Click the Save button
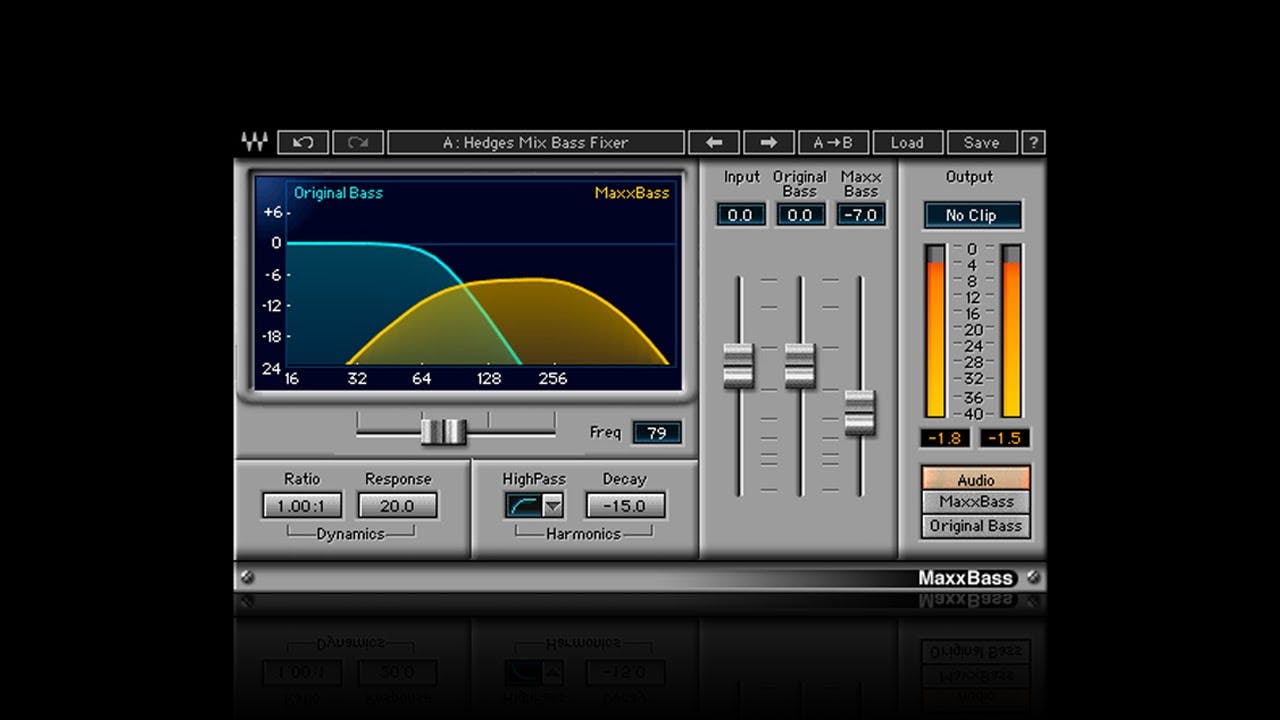This screenshot has height=720, width=1280. 981,142
